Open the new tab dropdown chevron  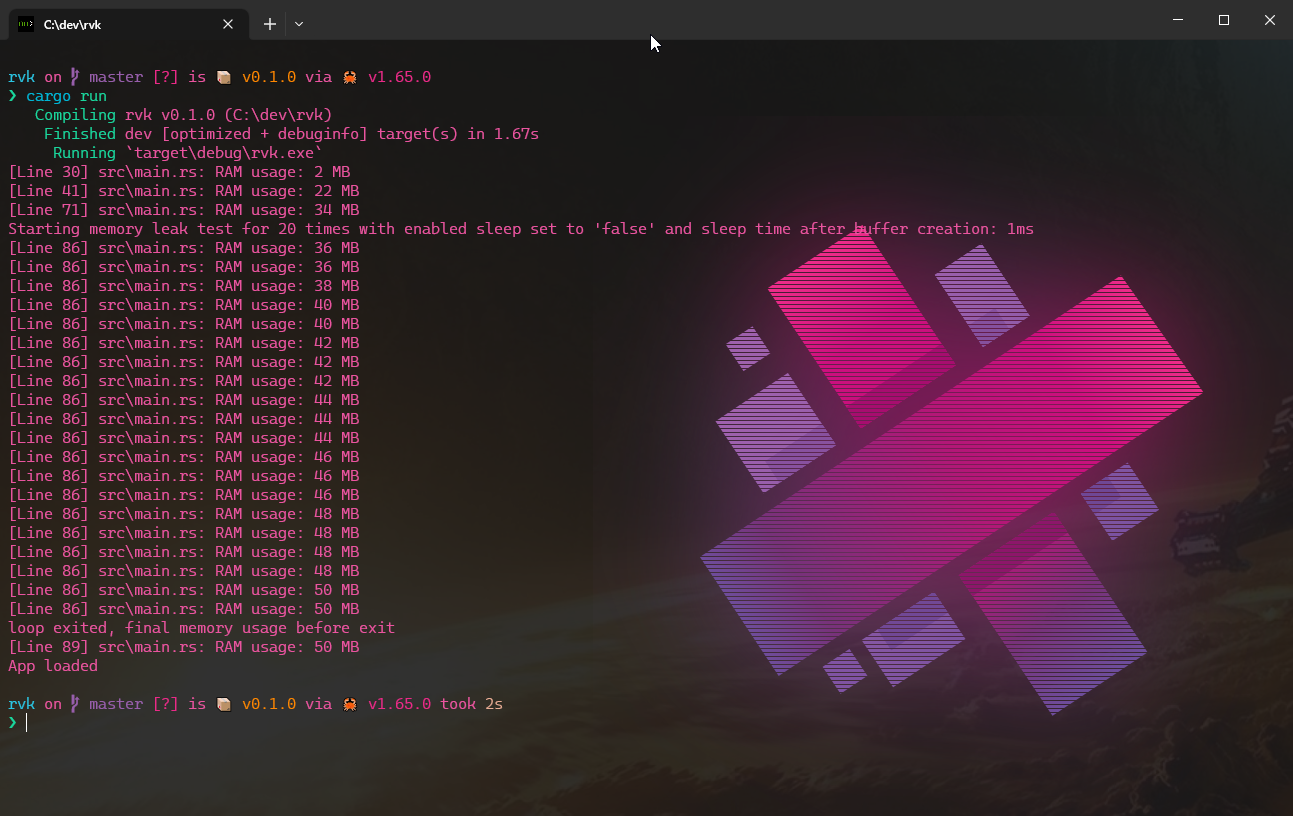299,23
